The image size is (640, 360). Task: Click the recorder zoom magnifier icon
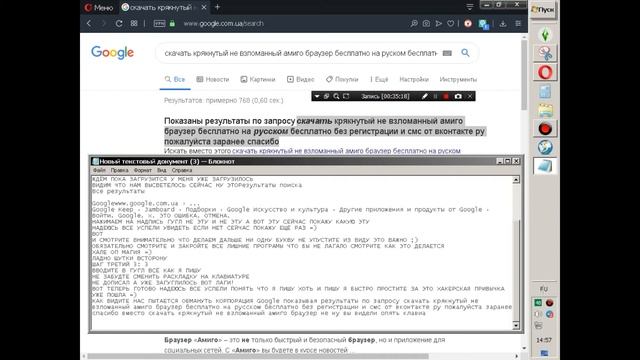336,96
